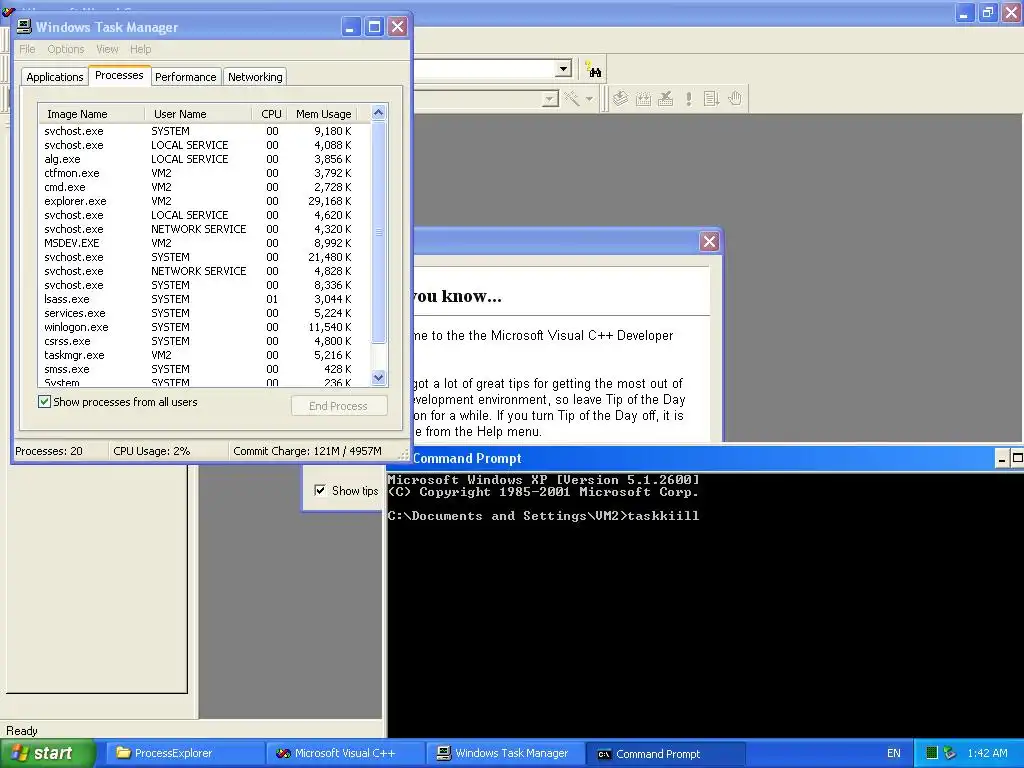Open the Visual C++ Find combo box dropdown
This screenshot has width=1024, height=768.
(564, 69)
